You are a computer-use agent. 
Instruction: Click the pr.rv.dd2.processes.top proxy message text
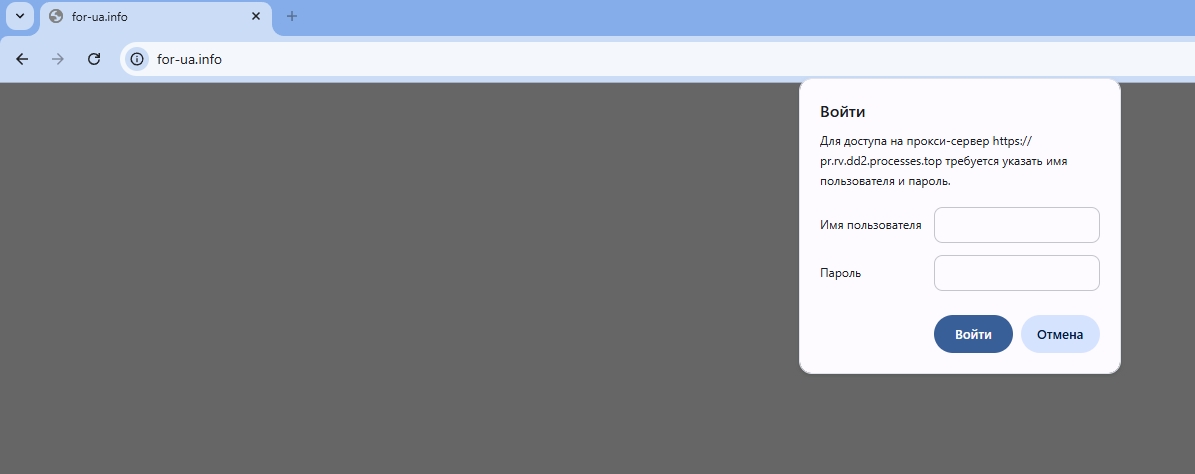pyautogui.click(x=944, y=161)
